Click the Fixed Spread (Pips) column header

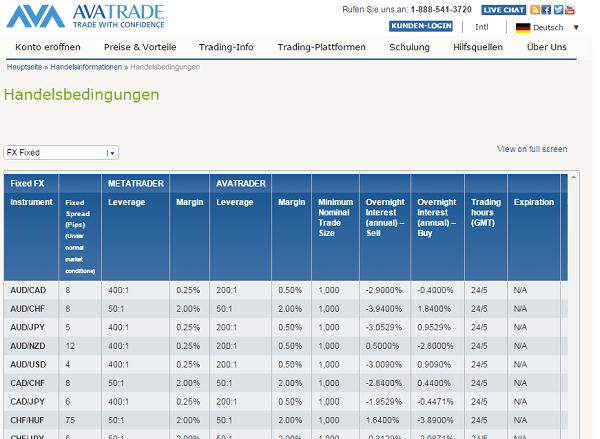point(80,237)
